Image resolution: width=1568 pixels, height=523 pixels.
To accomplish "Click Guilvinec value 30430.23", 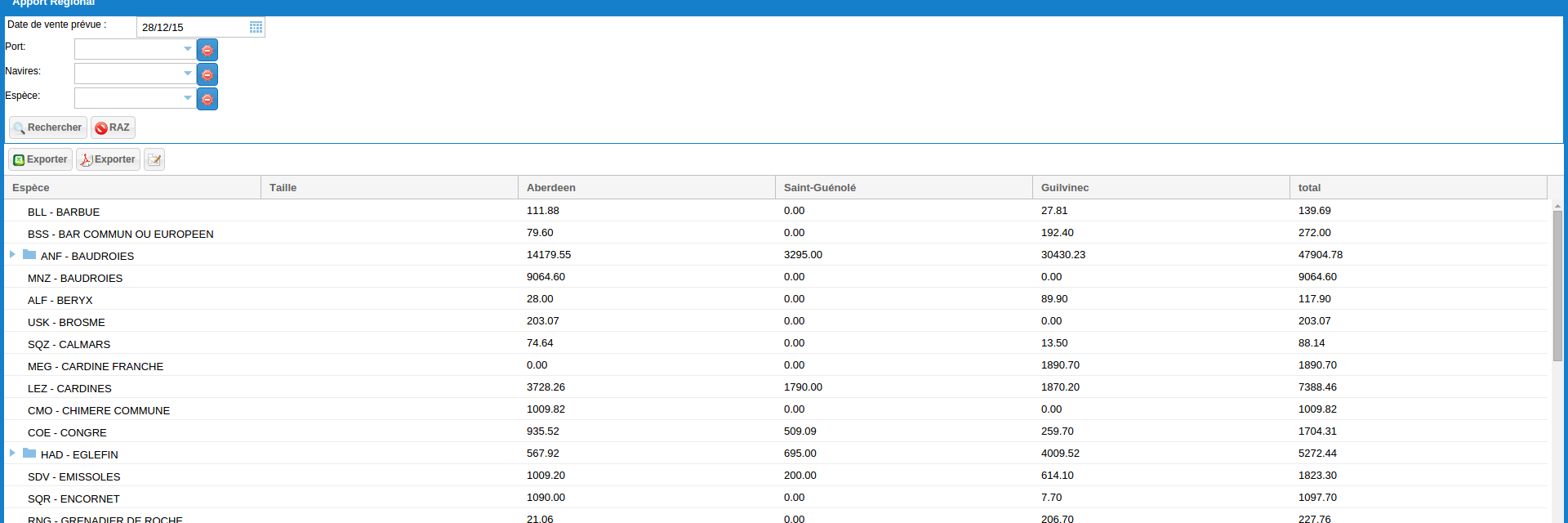I will [x=1063, y=255].
